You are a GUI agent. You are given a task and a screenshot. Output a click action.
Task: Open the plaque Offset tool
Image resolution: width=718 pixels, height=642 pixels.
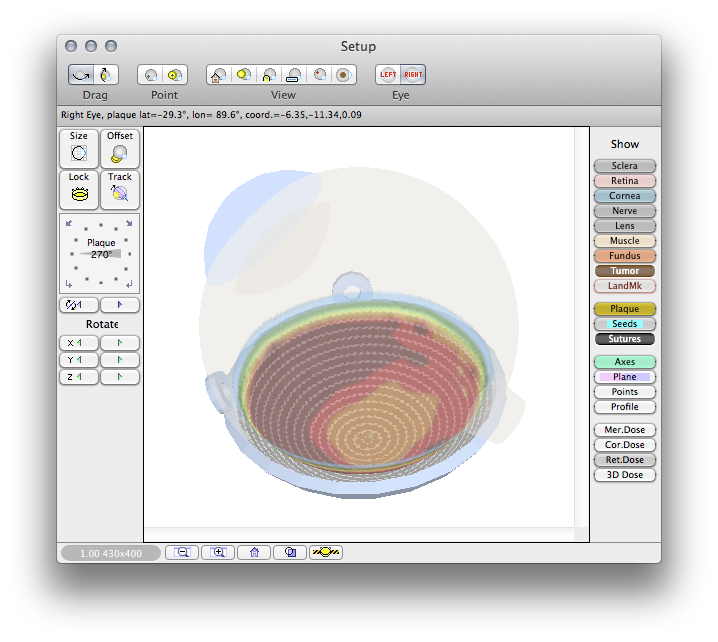120,149
